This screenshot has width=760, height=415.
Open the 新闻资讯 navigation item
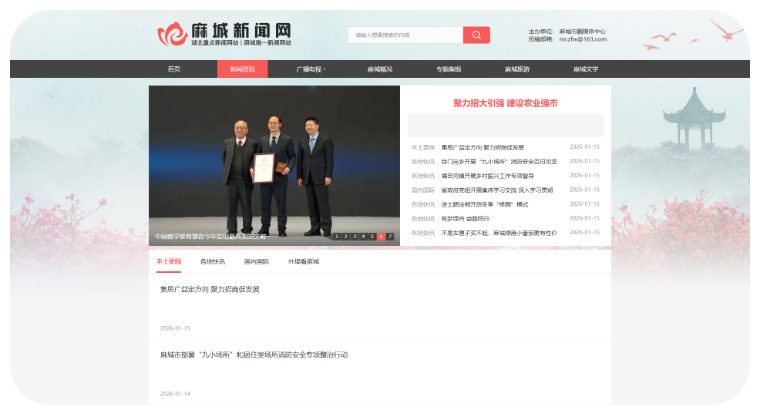click(242, 69)
